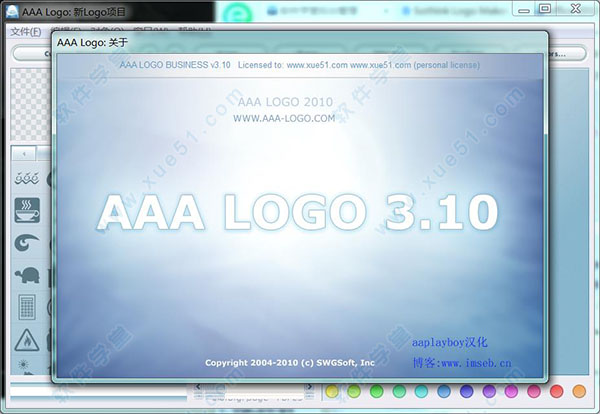Pick the flammable warning triangle shape

27,340
